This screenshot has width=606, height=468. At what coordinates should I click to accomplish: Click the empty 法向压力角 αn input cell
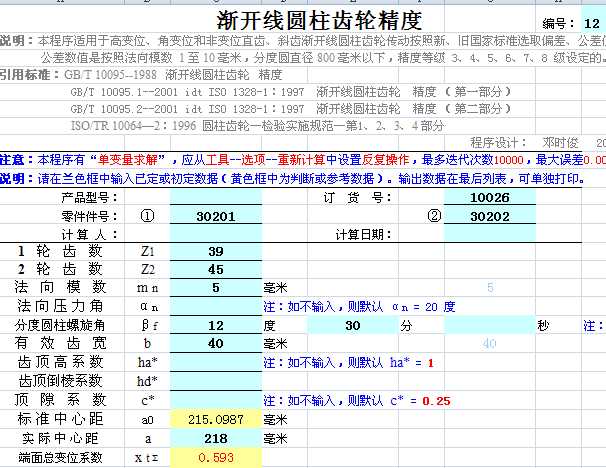click(x=216, y=306)
